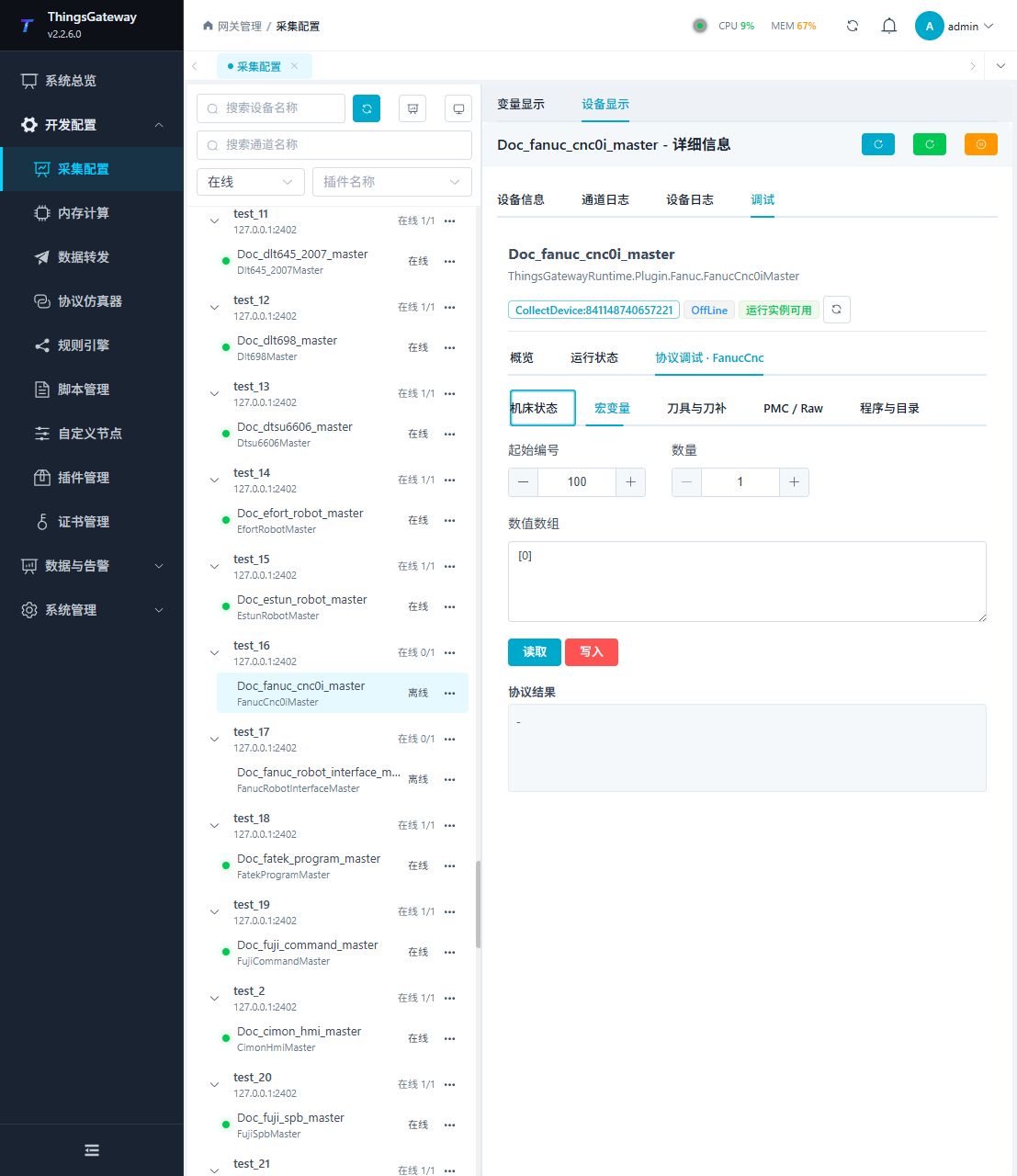Expand the 数据与告警 menu group
Viewport: 1017px width, 1176px height.
(92, 566)
